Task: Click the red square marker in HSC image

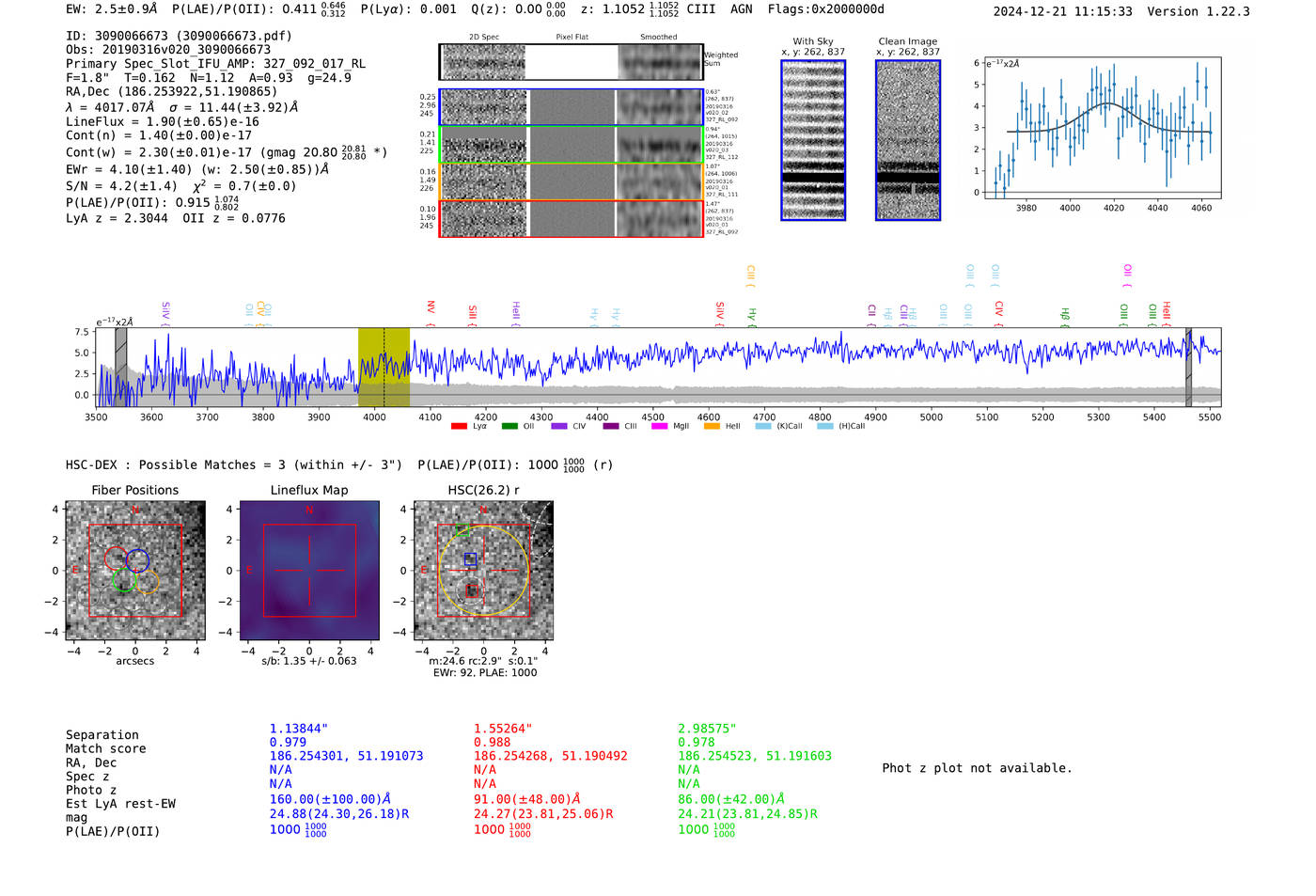Action: 474,590
